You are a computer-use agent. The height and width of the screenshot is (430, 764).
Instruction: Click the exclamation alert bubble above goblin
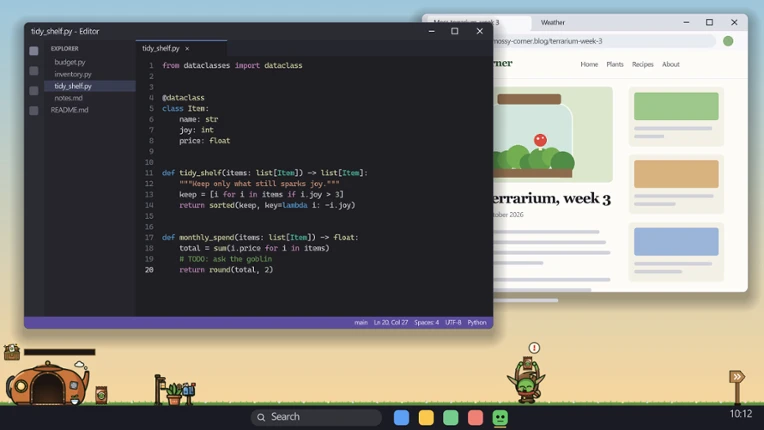534,348
